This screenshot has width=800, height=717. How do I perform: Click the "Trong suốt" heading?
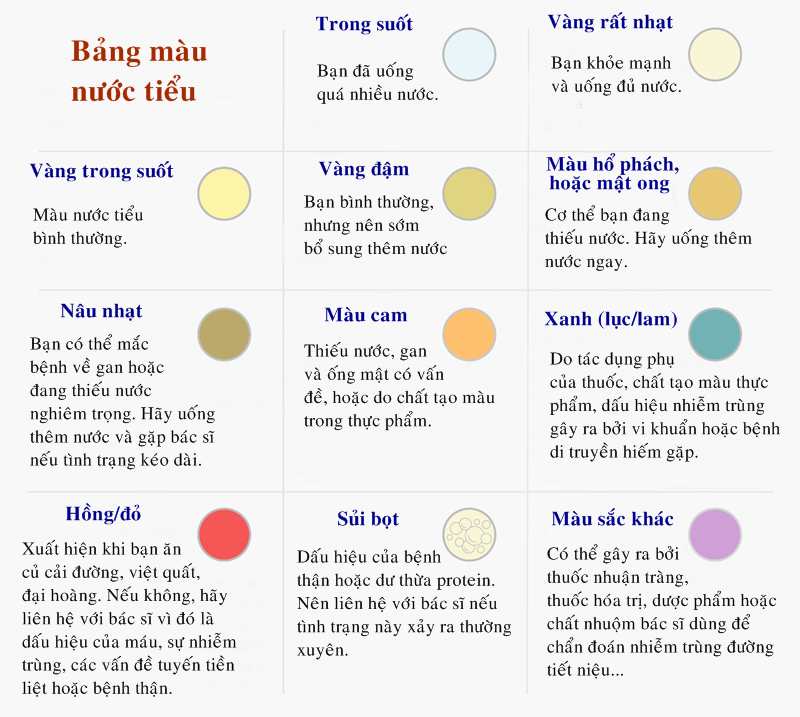pos(364,24)
